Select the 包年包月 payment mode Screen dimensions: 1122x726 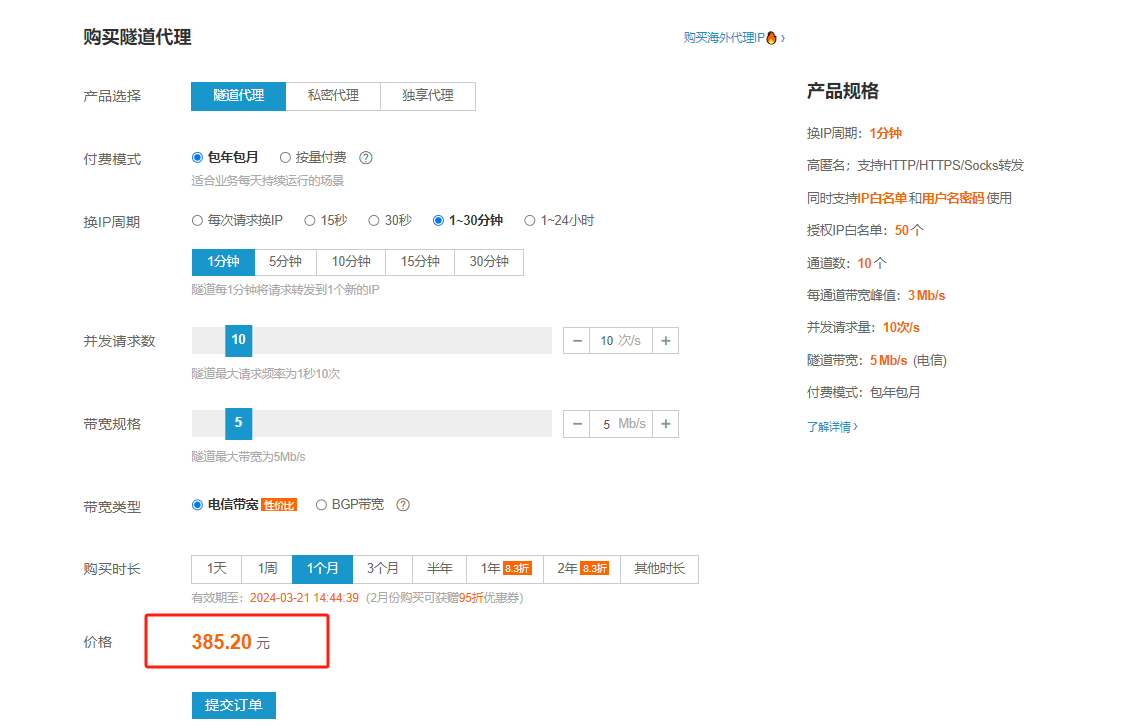click(x=225, y=157)
